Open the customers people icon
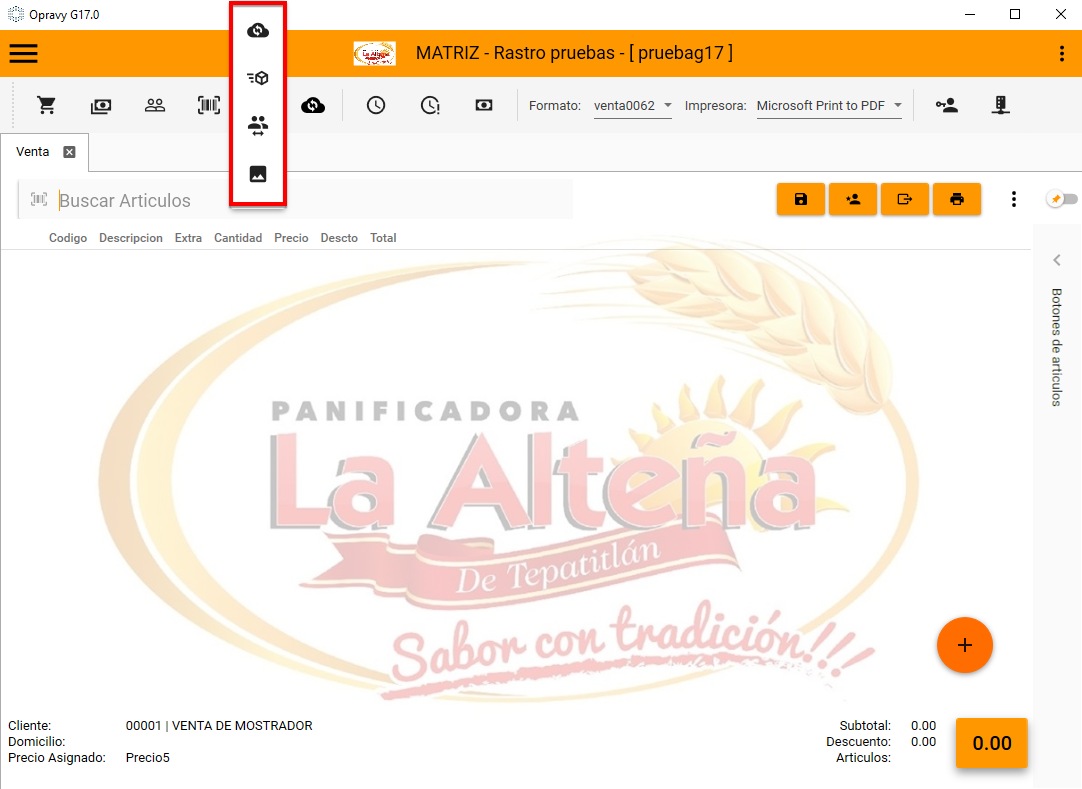Screen dimensions: 1082x789 155,105
